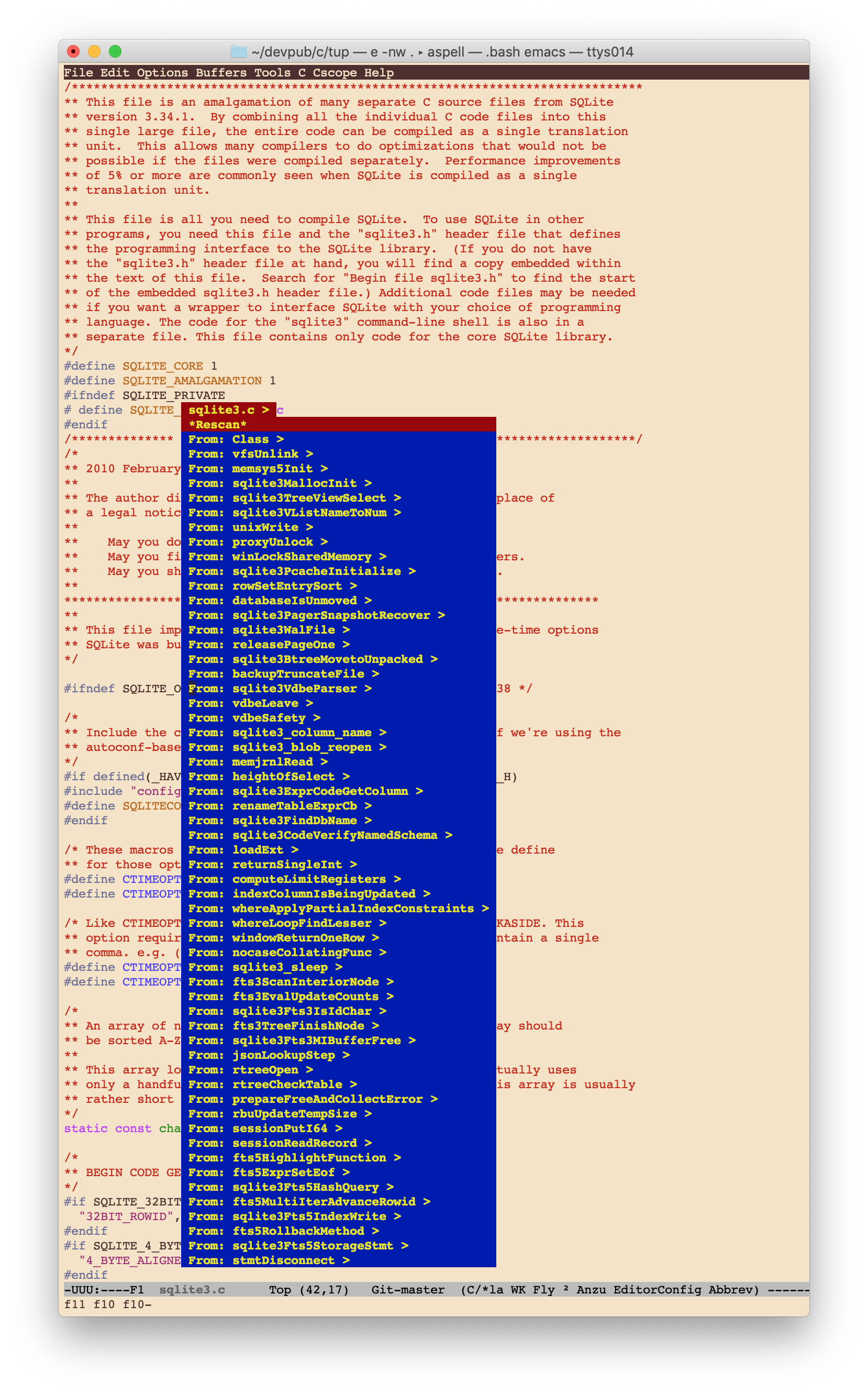868x1394 pixels.
Task: Open the Options menu
Action: [162, 72]
